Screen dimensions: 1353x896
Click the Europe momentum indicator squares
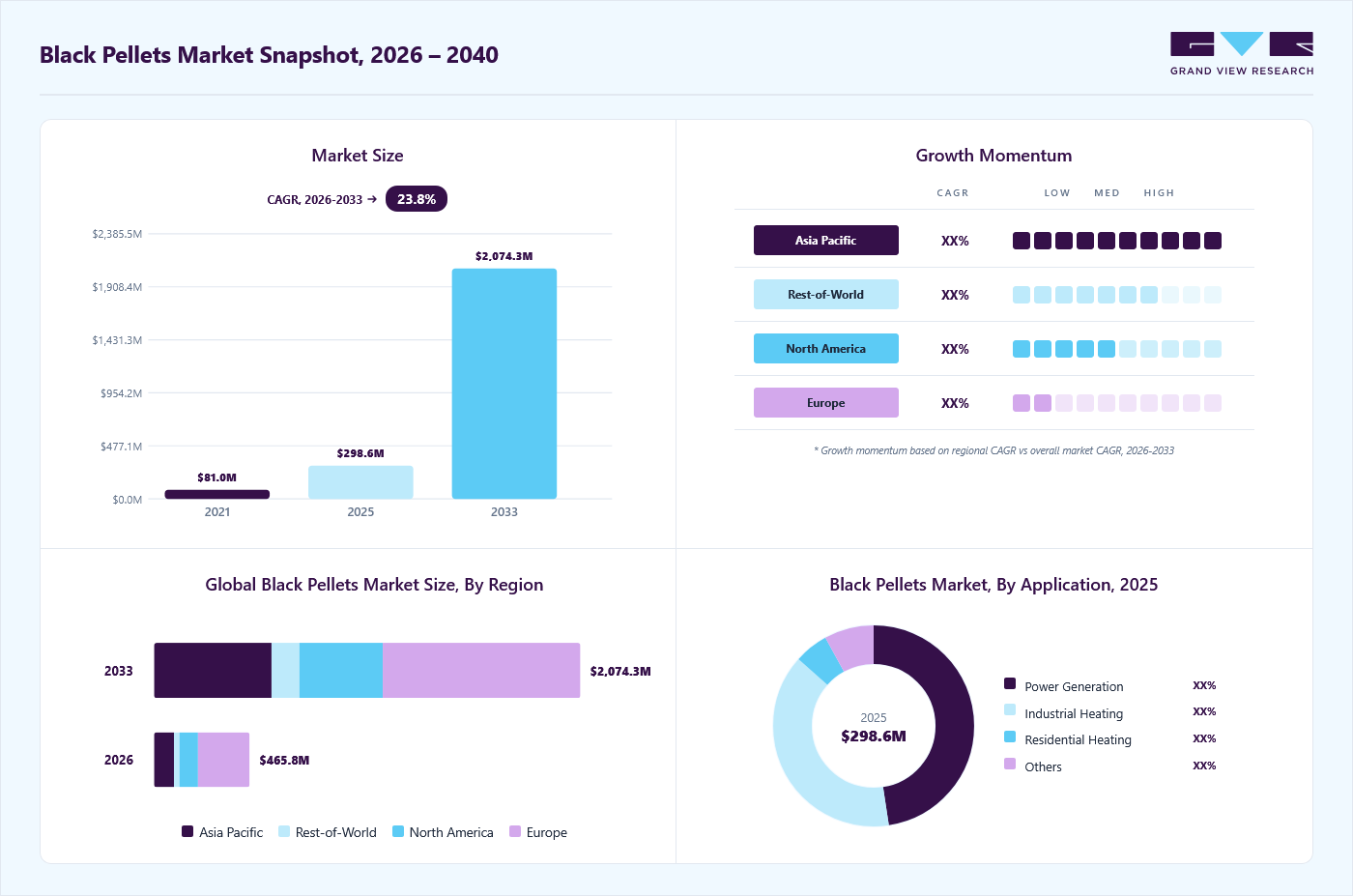click(1117, 403)
